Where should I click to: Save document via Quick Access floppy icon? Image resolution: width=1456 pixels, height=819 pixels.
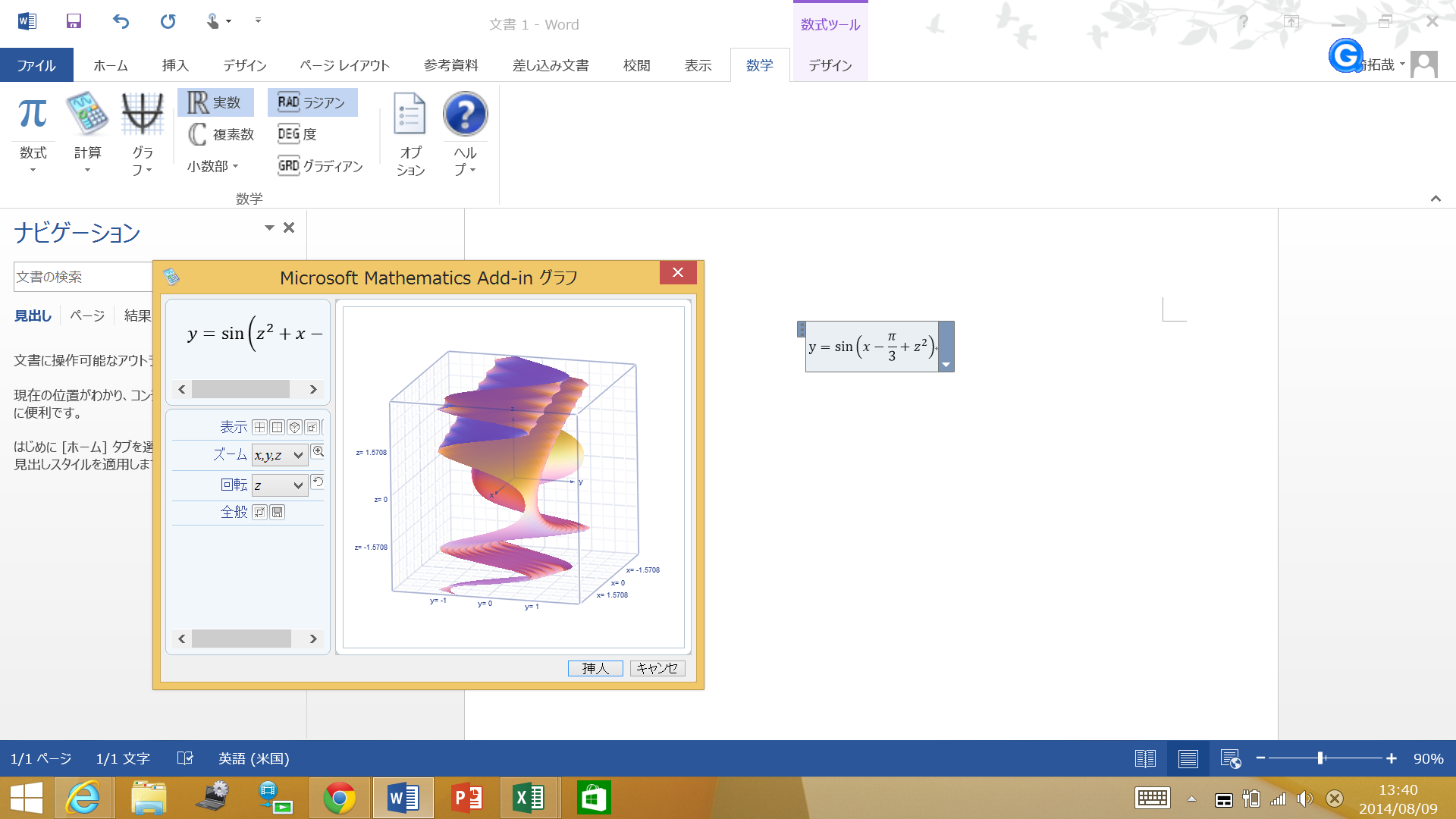point(74,21)
